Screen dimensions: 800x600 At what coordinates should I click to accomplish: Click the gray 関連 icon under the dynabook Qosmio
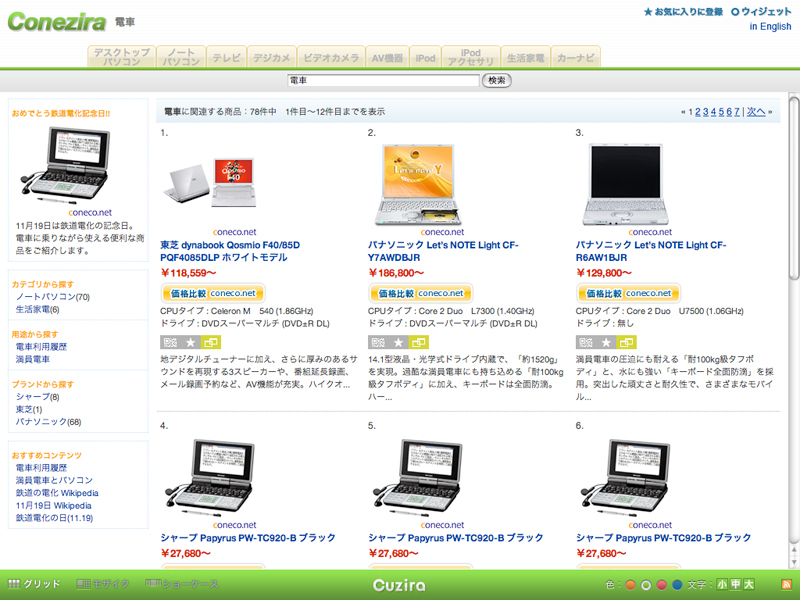point(170,342)
